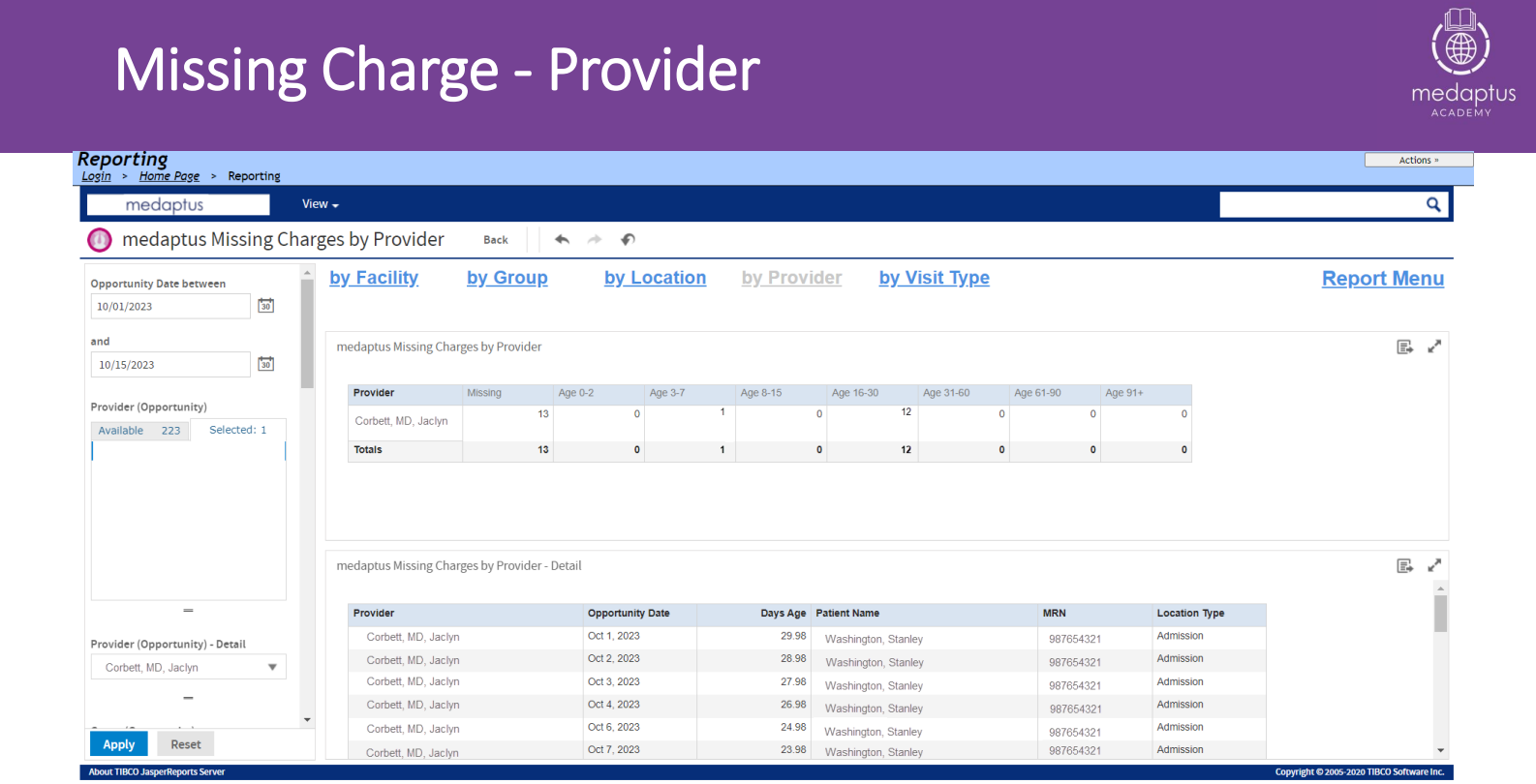
Task: Select the Selected: 1 providers tab
Action: pos(238,430)
